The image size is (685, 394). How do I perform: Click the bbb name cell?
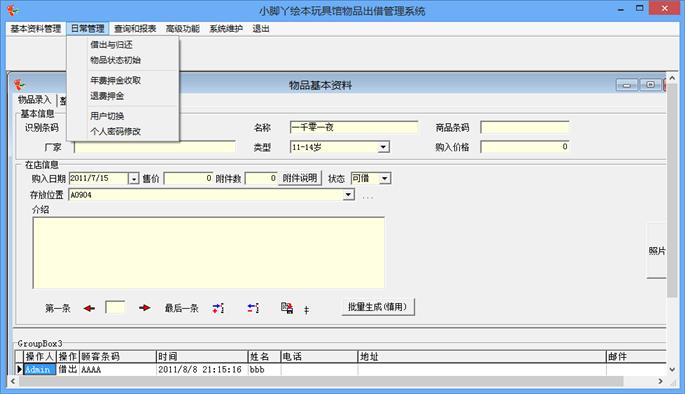click(264, 370)
